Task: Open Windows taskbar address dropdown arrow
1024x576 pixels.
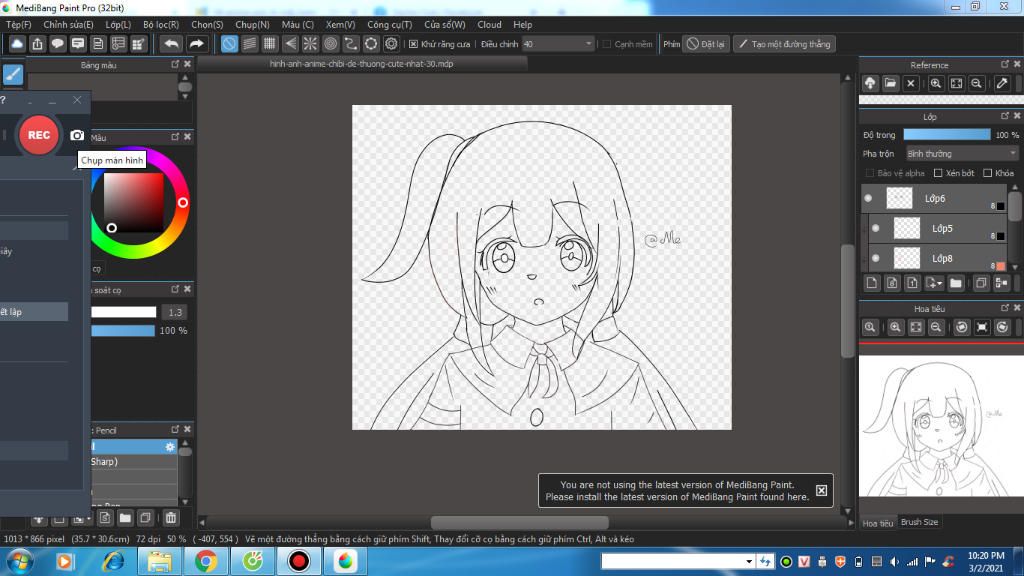Action: coord(749,561)
